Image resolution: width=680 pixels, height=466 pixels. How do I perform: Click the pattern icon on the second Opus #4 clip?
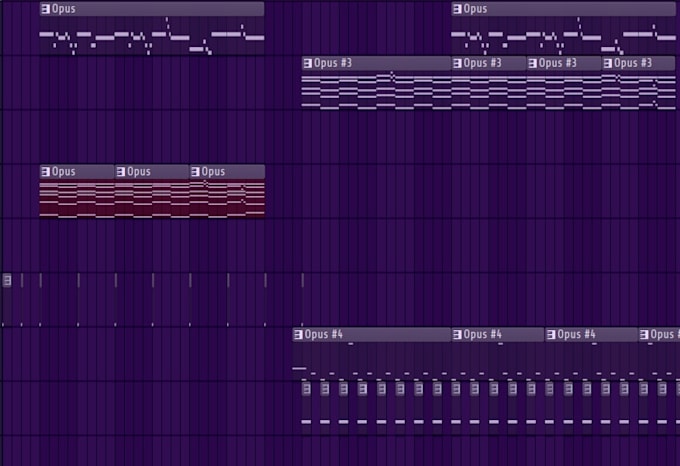(457, 335)
